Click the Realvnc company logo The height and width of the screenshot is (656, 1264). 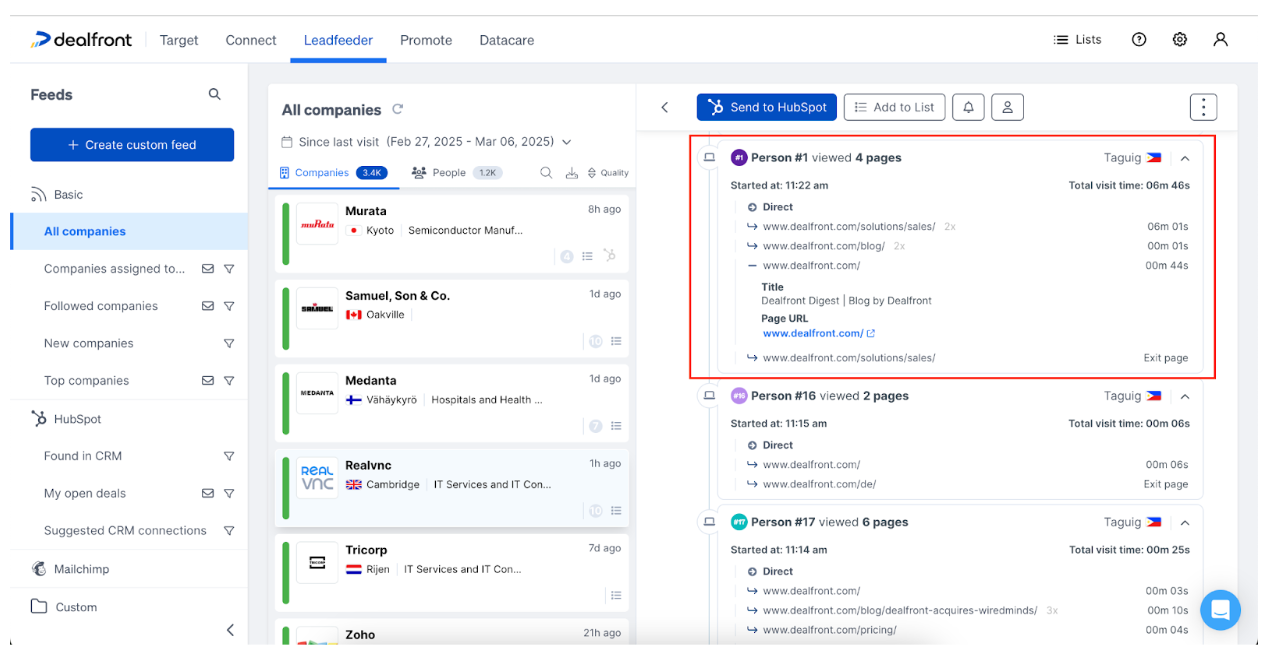click(317, 478)
